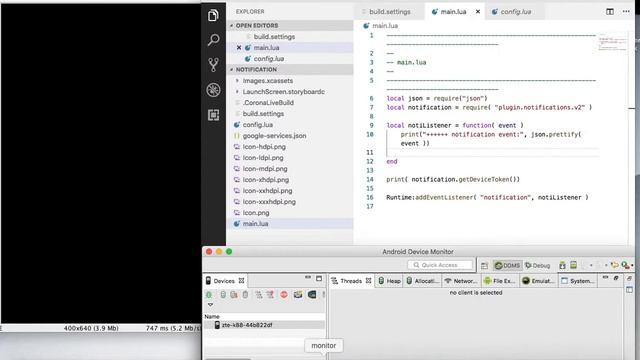The height and width of the screenshot is (360, 640).
Task: Select main.lua at bottom of file tree
Action: click(x=291, y=224)
